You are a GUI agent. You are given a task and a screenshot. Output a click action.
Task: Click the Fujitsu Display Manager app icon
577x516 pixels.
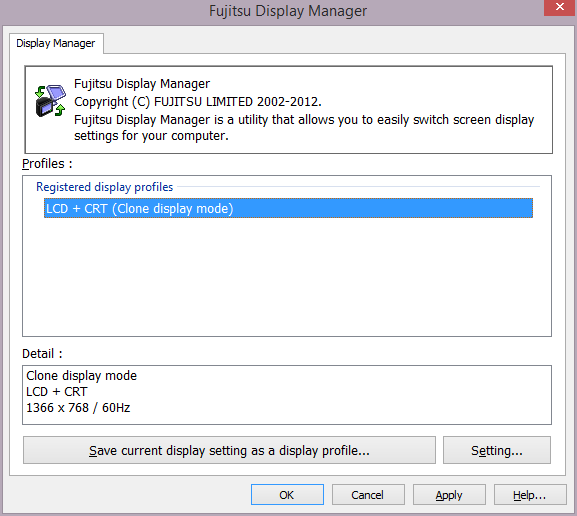coord(50,100)
